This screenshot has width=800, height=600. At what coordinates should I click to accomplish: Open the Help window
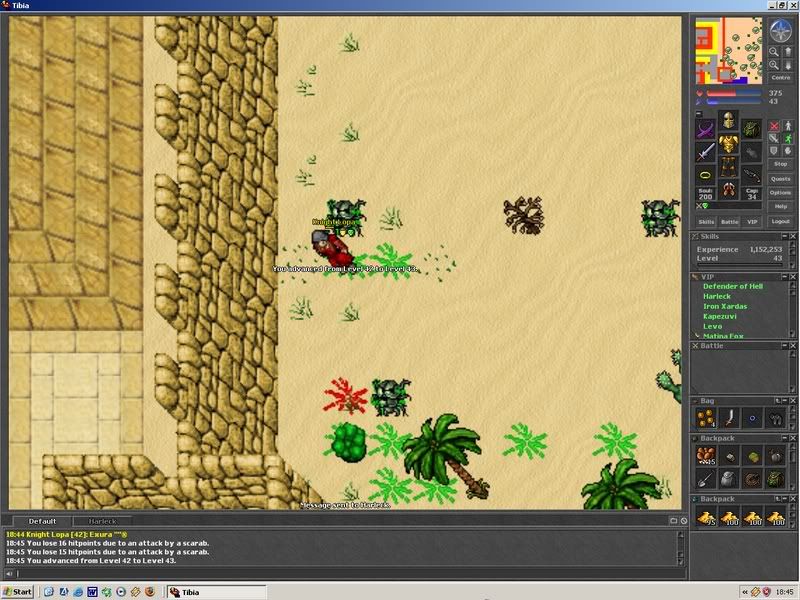[x=781, y=207]
